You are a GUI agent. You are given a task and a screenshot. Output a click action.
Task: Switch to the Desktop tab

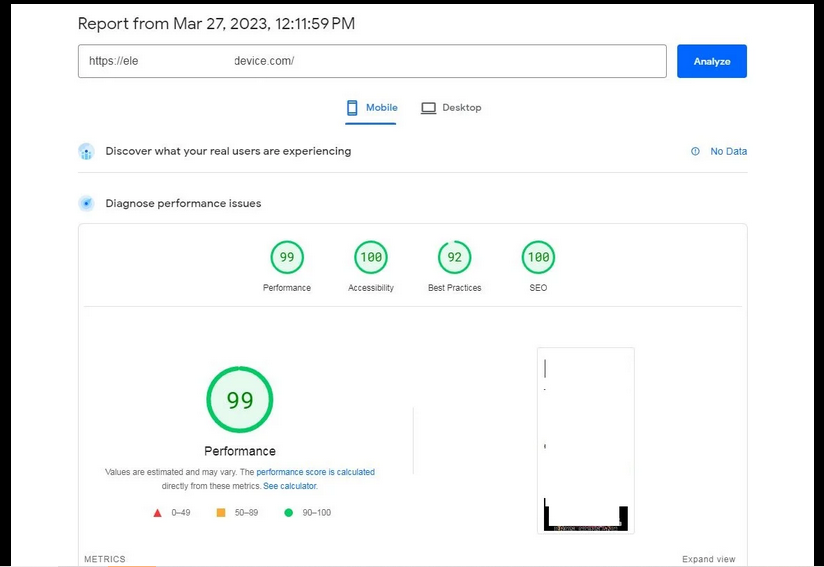pyautogui.click(x=451, y=108)
